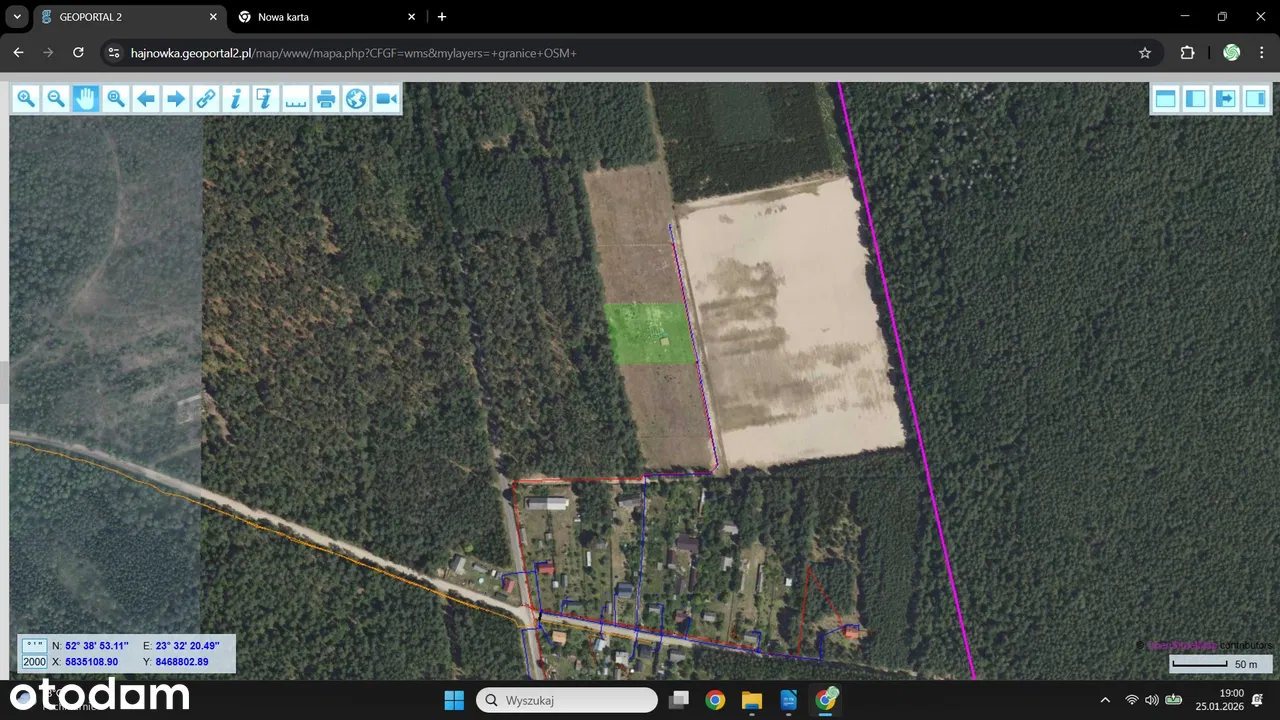The width and height of the screenshot is (1280, 720).
Task: Click the 2000 coordinate system box
Action: point(34,662)
